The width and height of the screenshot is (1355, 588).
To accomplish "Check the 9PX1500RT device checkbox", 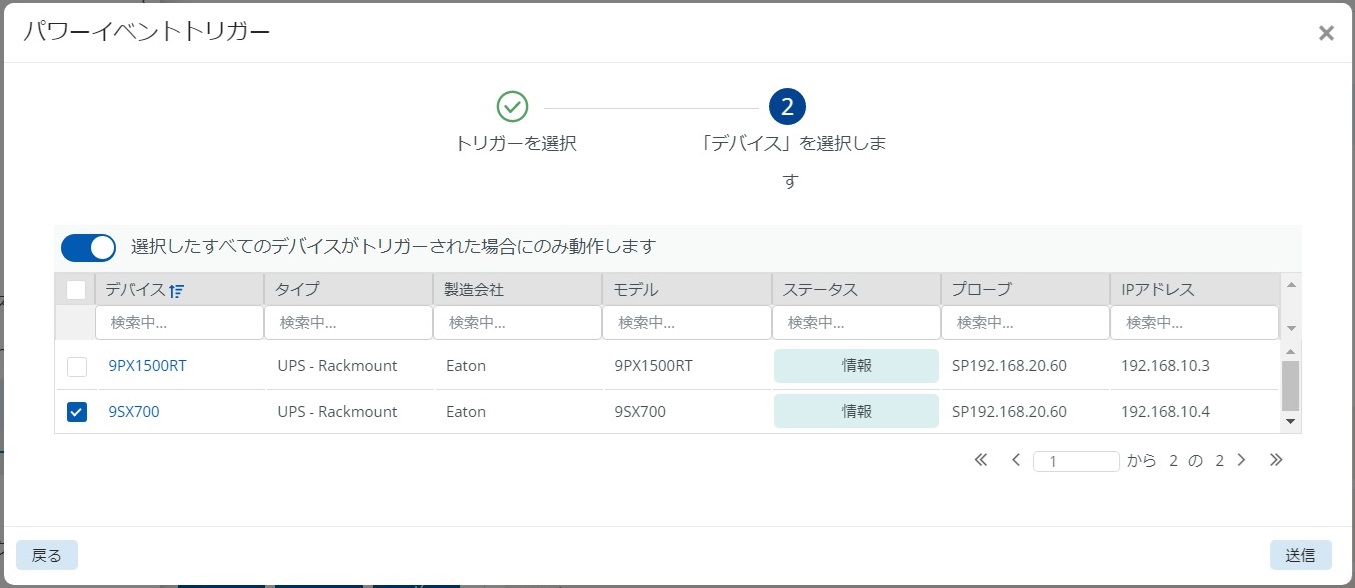I will coord(77,366).
